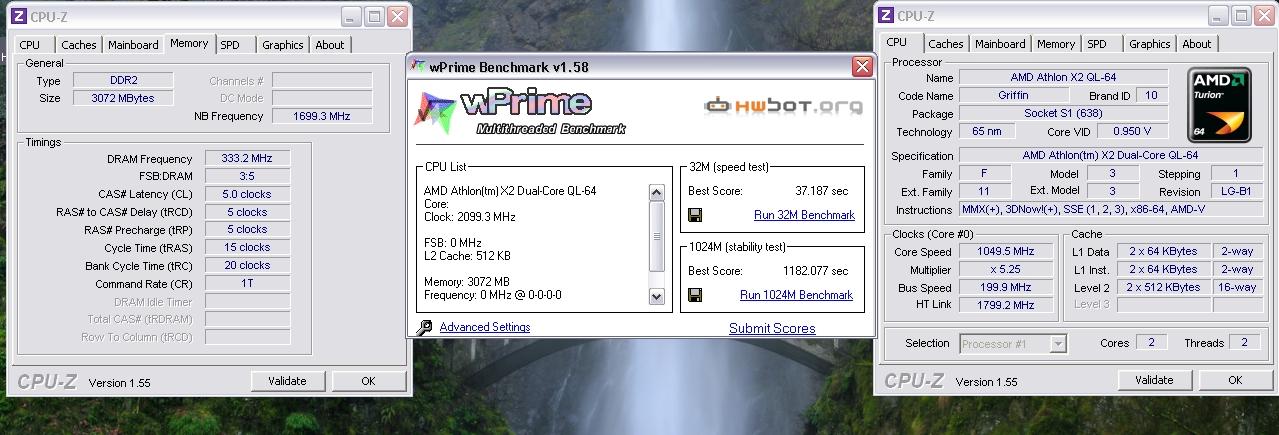1279x435 pixels.
Task: Open Caches tab in right CPU-Z window
Action: [946, 45]
